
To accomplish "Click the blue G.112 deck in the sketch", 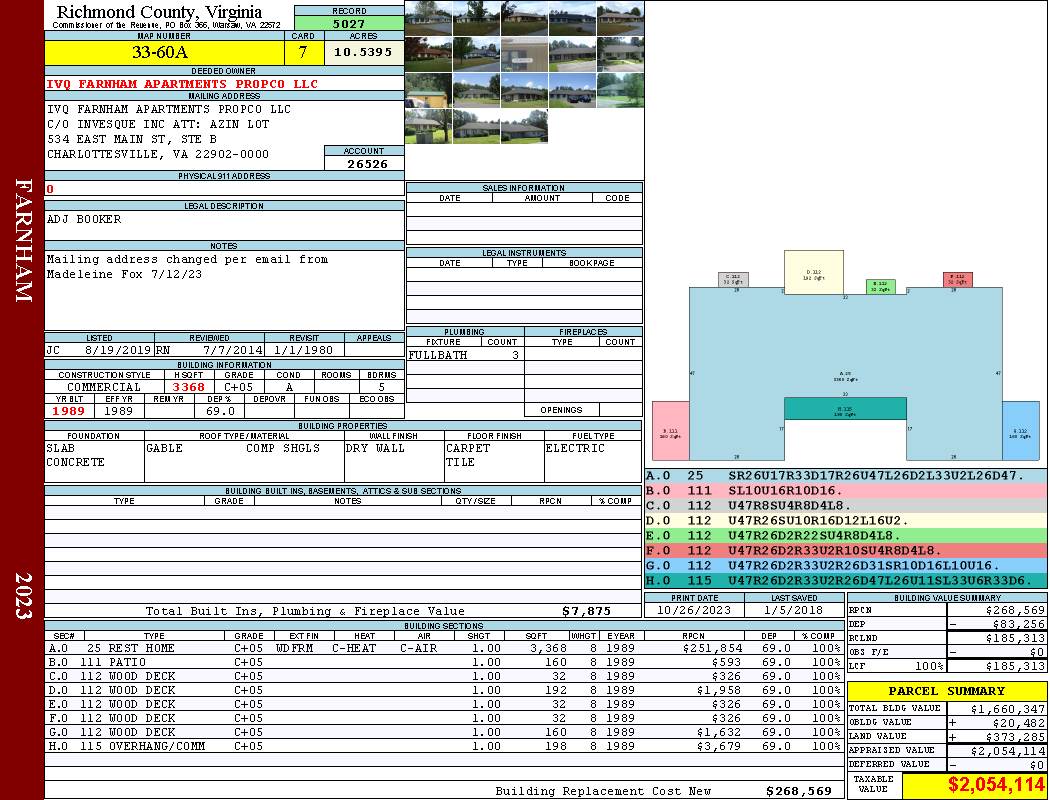I will [x=1021, y=431].
